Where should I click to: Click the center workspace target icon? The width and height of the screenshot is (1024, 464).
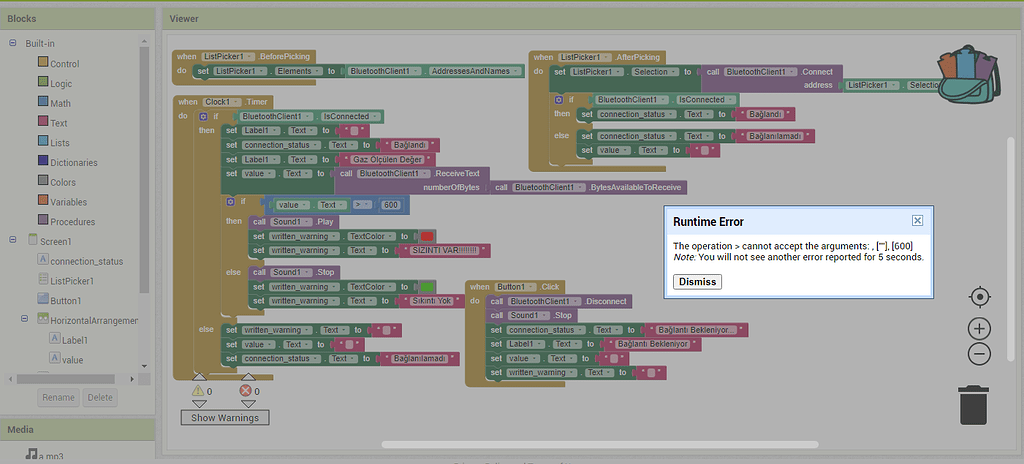979,297
